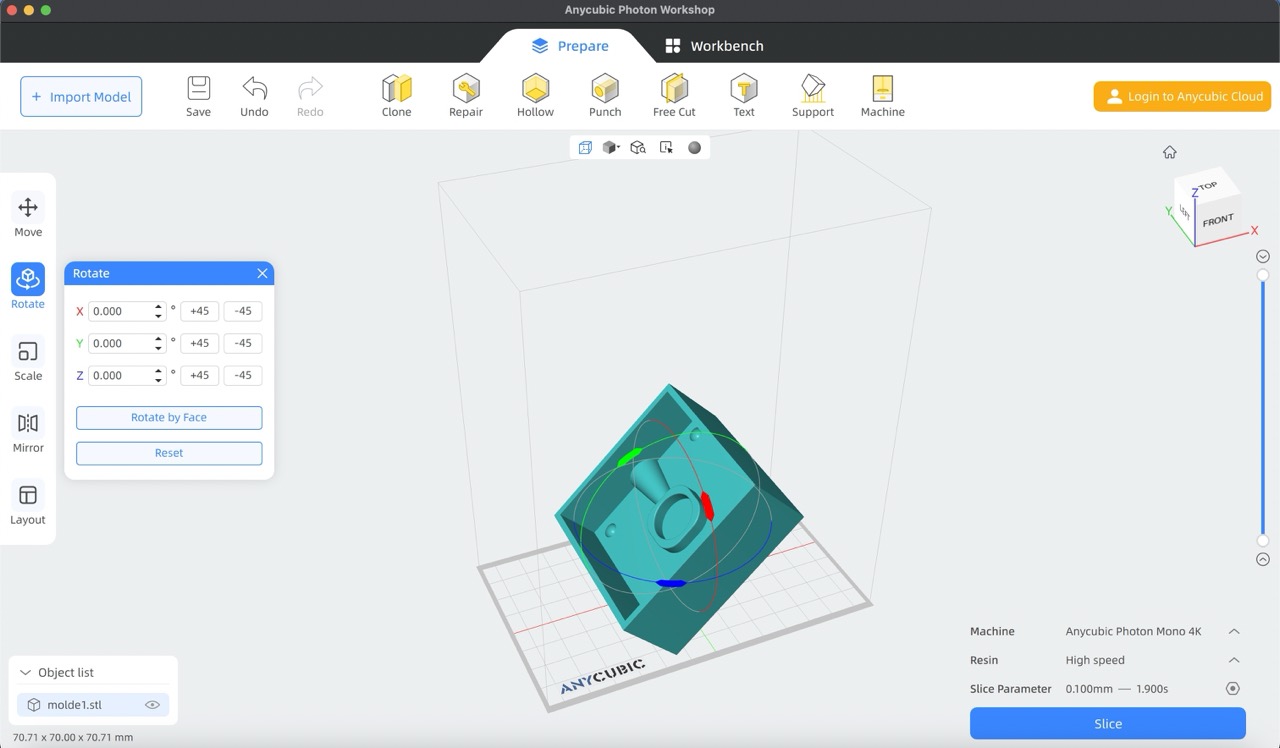
Task: Click the Slice button
Action: tap(1108, 723)
